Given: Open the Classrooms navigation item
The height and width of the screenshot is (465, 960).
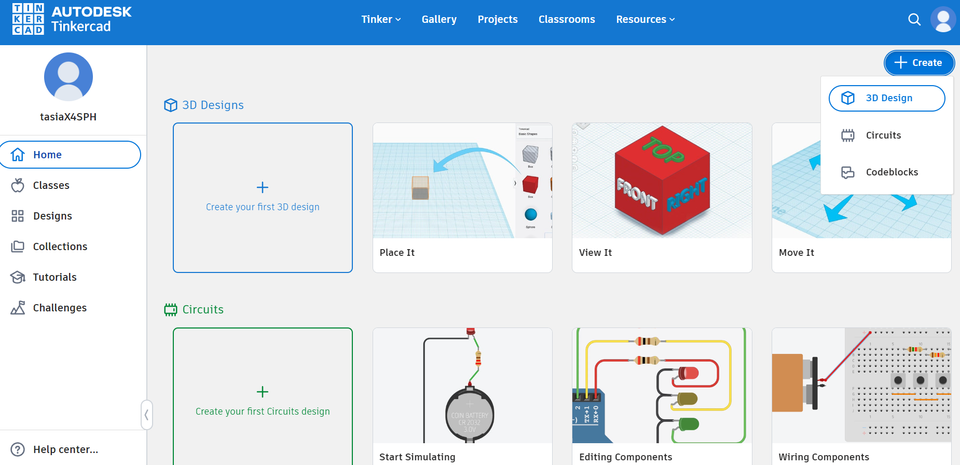Looking at the screenshot, I should tap(567, 20).
